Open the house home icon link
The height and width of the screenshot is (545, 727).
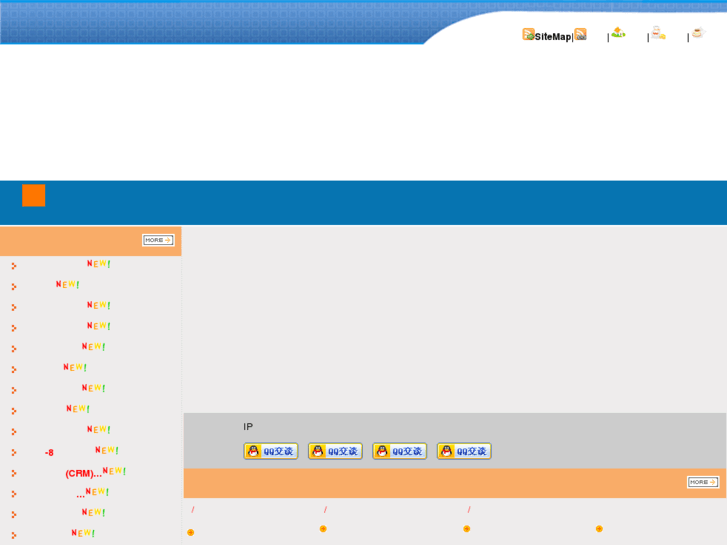[x=618, y=32]
